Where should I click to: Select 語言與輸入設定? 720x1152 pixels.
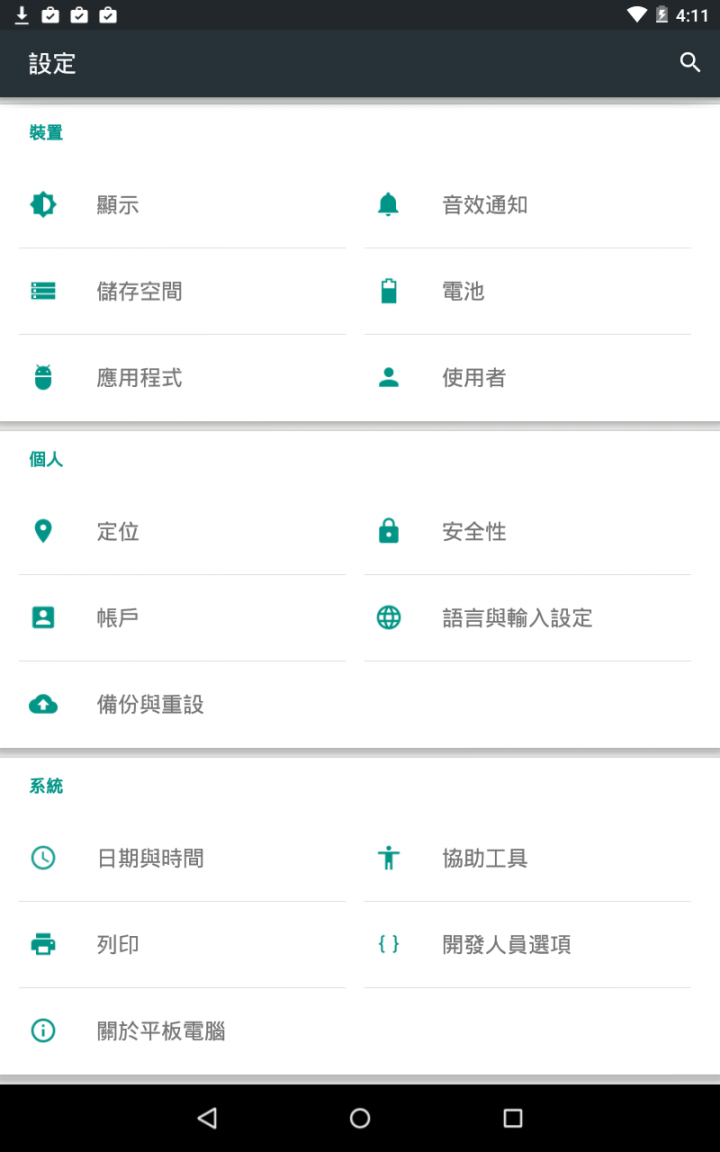528,617
